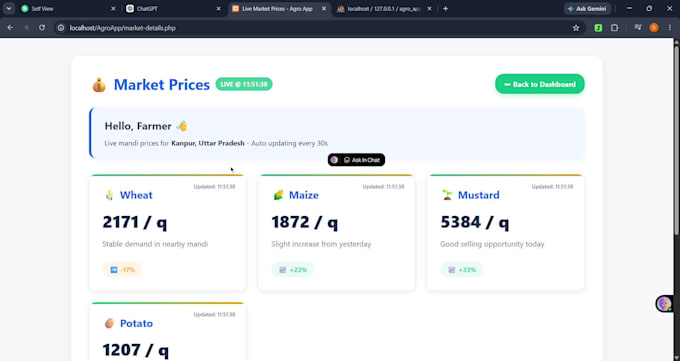Screen dimensions: 680x361
Task: Close the Live Market Prices tab
Action: (x=324, y=9)
